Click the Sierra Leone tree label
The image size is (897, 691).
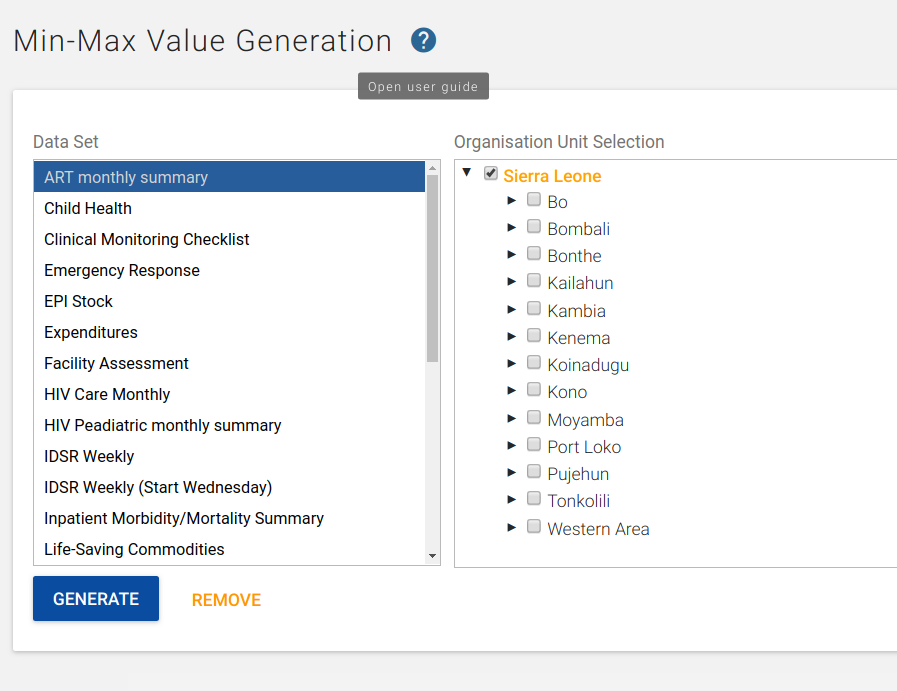point(552,176)
